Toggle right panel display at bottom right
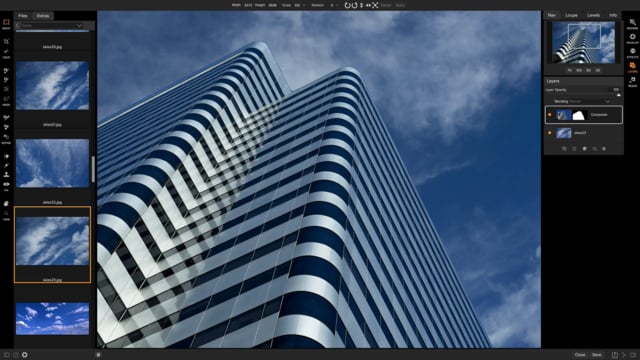 (x=633, y=355)
